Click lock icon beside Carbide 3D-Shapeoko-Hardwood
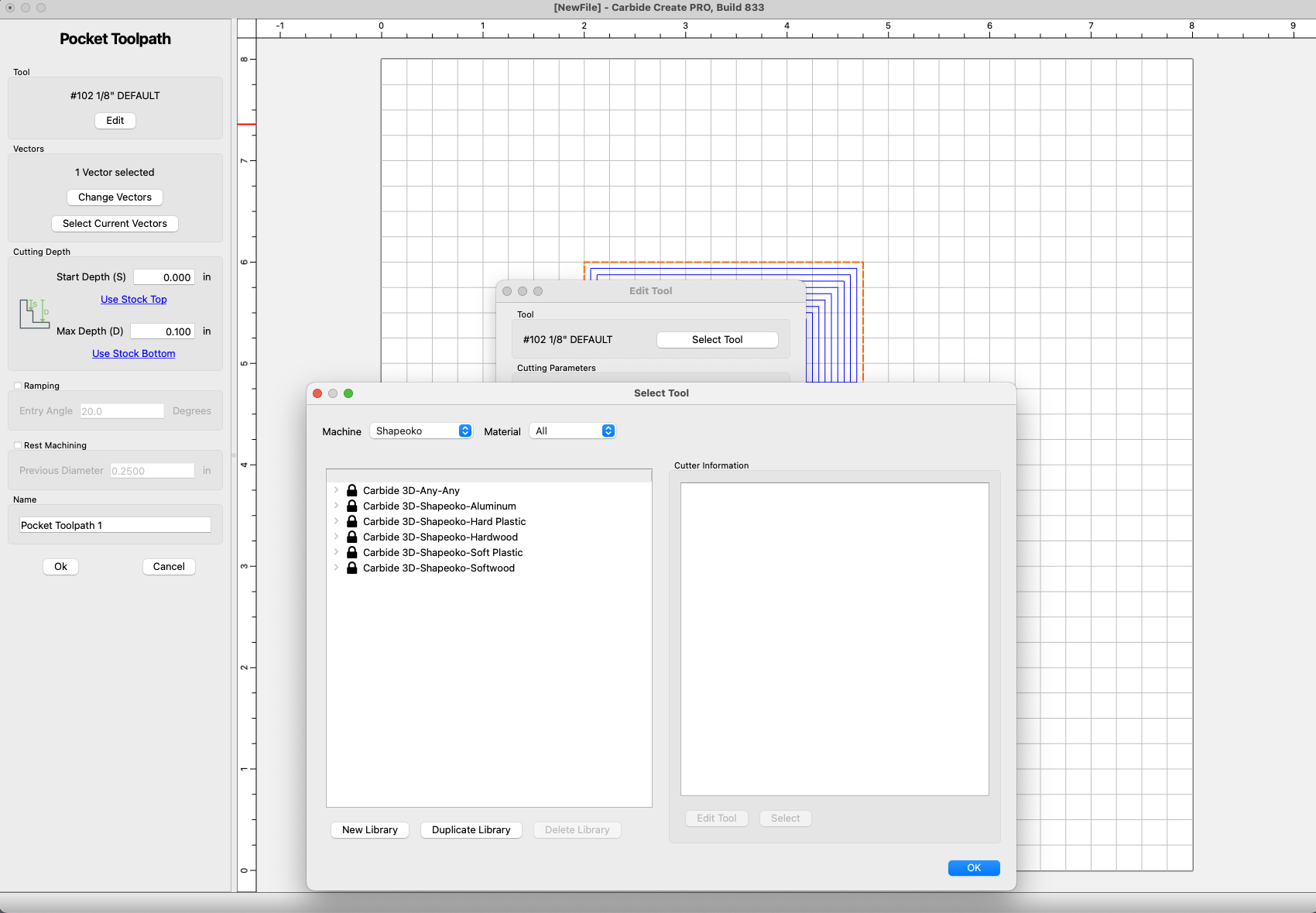This screenshot has width=1316, height=913. 352,537
